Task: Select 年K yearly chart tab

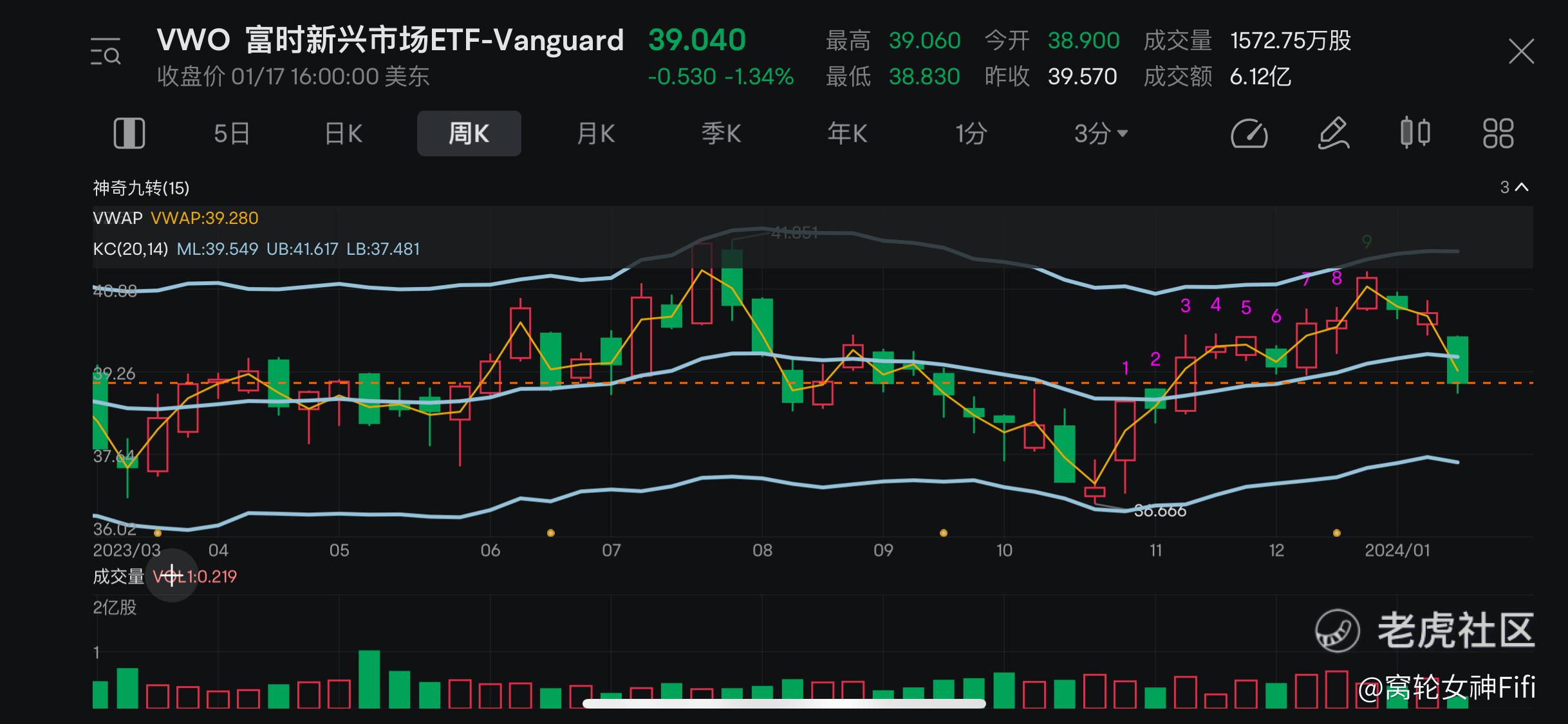Action: tap(847, 134)
